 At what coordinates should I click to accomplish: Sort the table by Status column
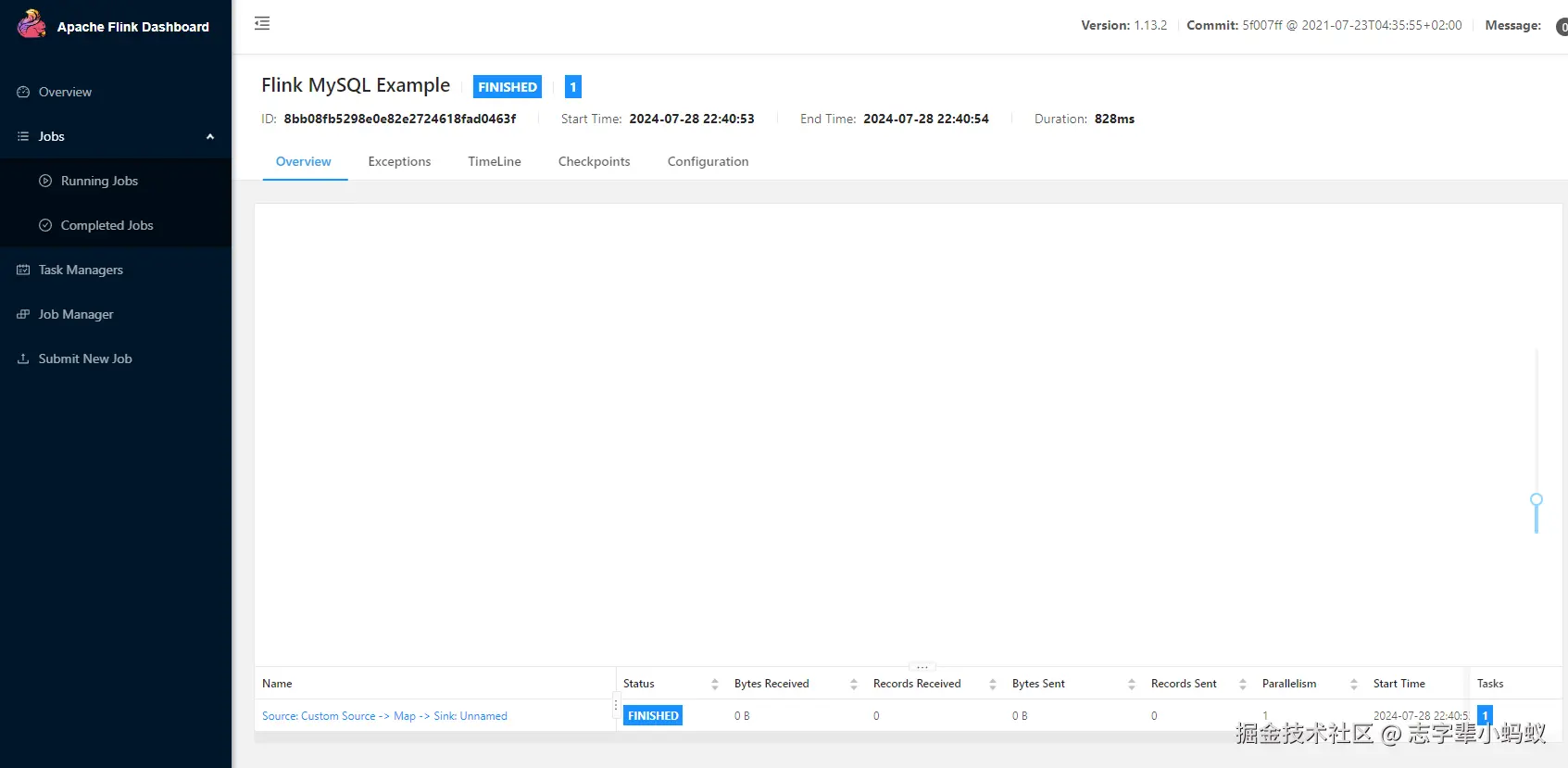point(714,684)
